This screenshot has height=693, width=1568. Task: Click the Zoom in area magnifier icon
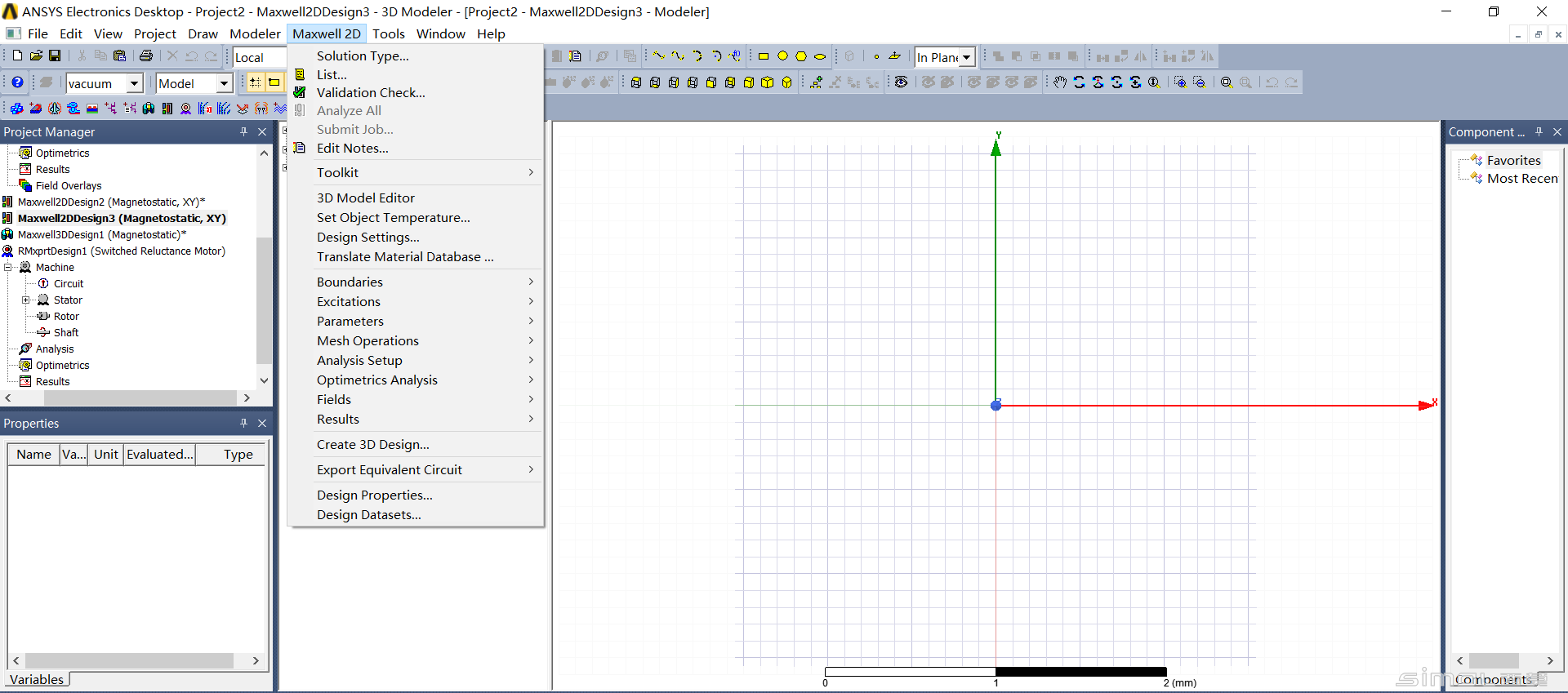[x=1180, y=82]
